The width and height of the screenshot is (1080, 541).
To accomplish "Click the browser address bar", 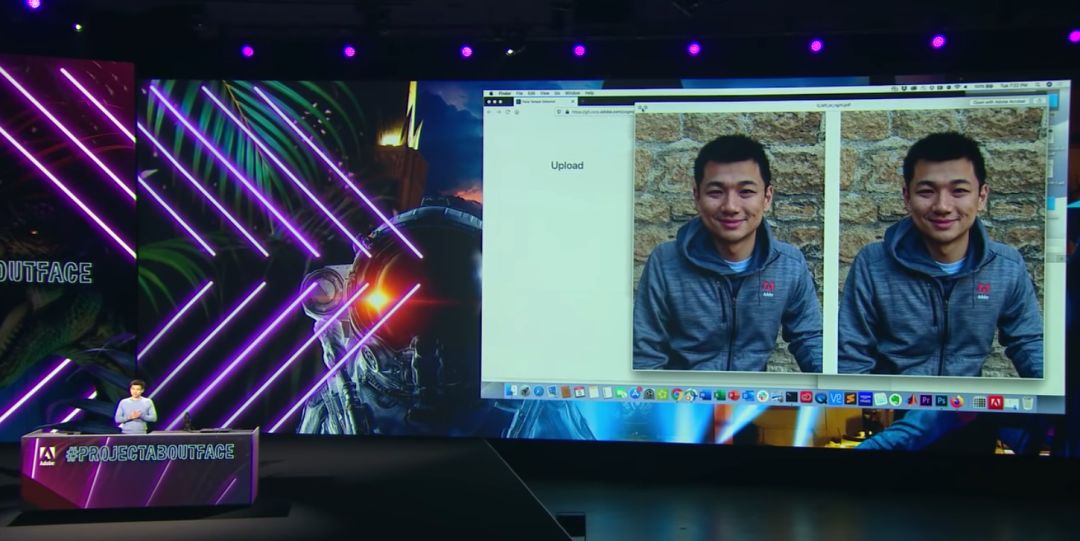I will [592, 112].
